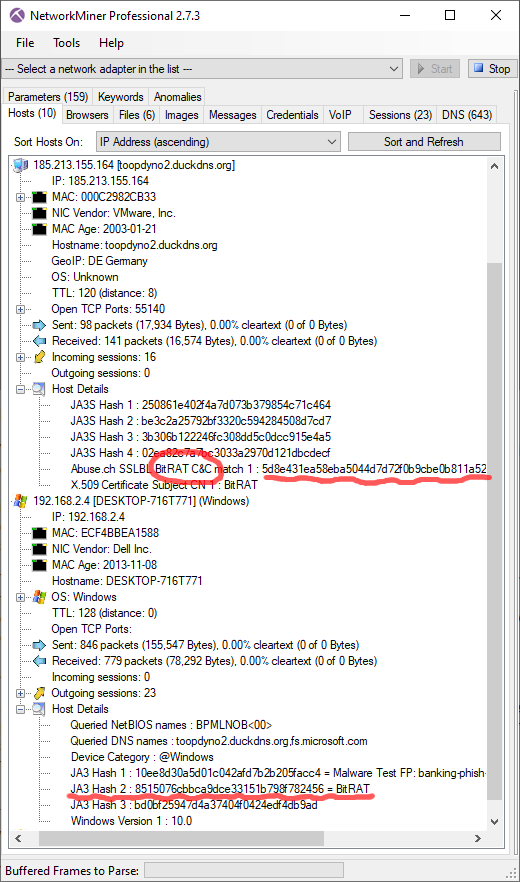520x882 pixels.
Task: Select the JA3 Hash 2 = BitRAT row
Action: click(x=220, y=789)
